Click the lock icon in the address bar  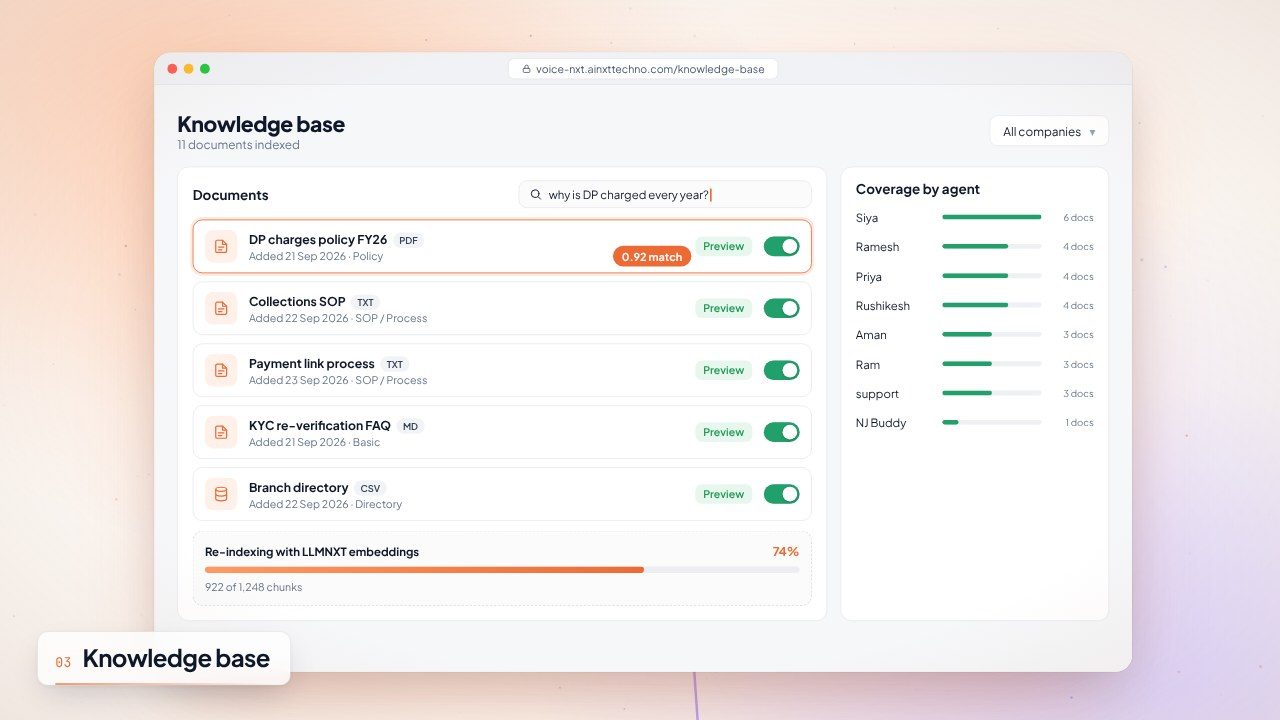pyautogui.click(x=526, y=69)
